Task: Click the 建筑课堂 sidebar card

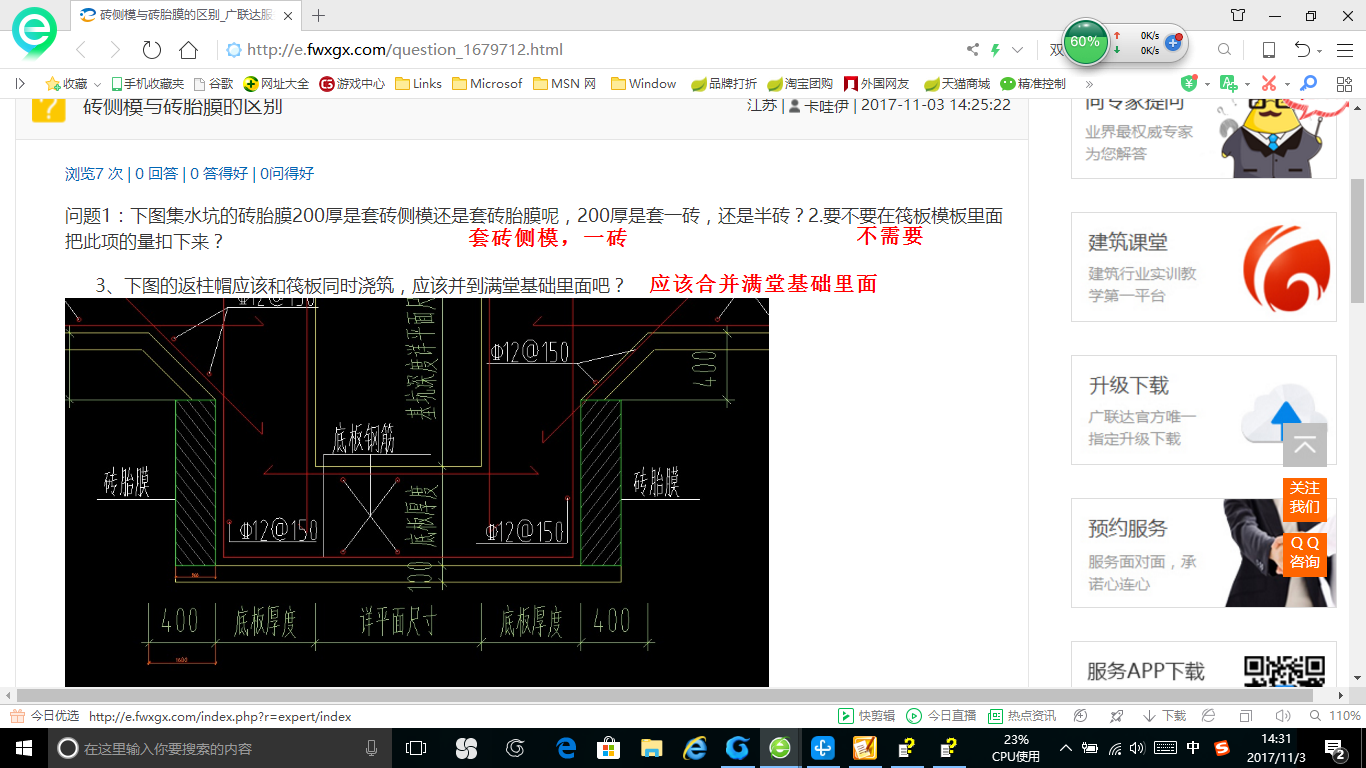Action: [1204, 267]
